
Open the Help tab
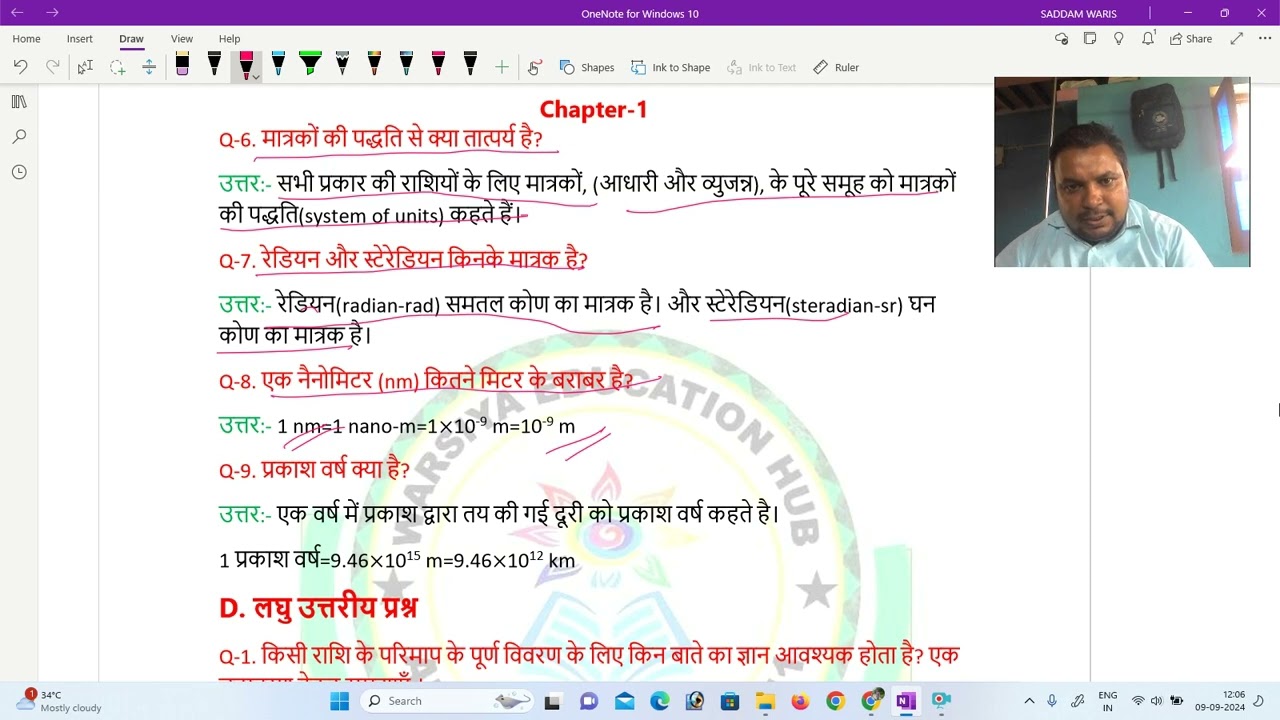pos(229,38)
